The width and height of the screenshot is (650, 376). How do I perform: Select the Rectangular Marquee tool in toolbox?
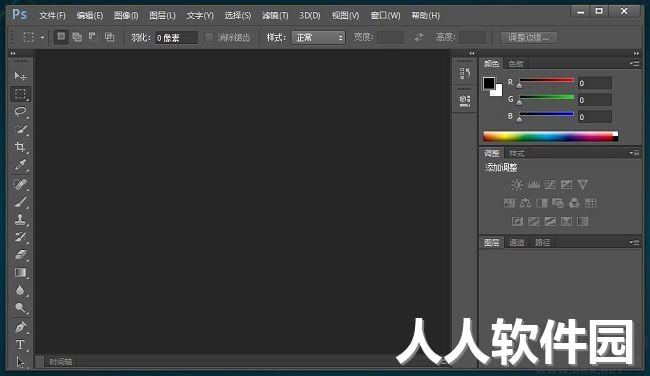pyautogui.click(x=20, y=94)
